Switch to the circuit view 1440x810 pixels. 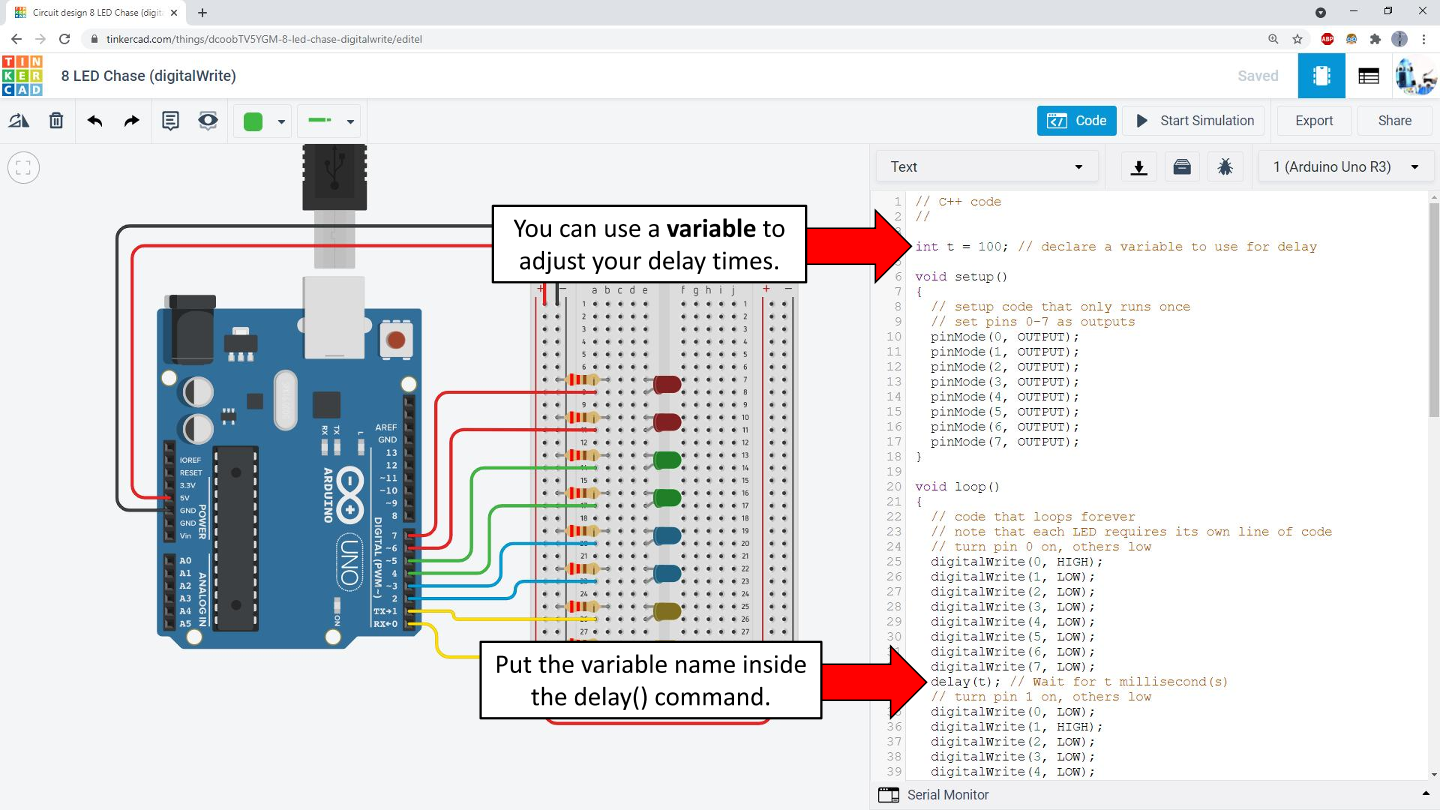point(1321,76)
